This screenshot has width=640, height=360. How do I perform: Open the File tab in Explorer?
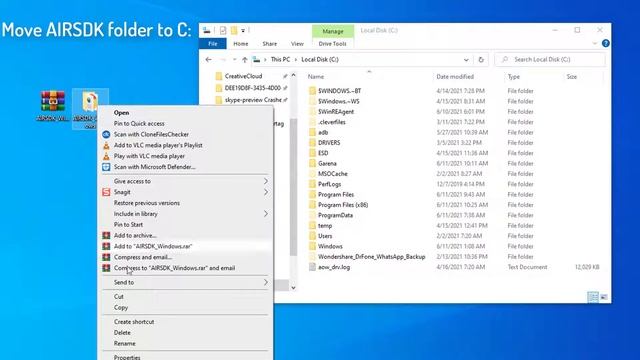coord(213,44)
